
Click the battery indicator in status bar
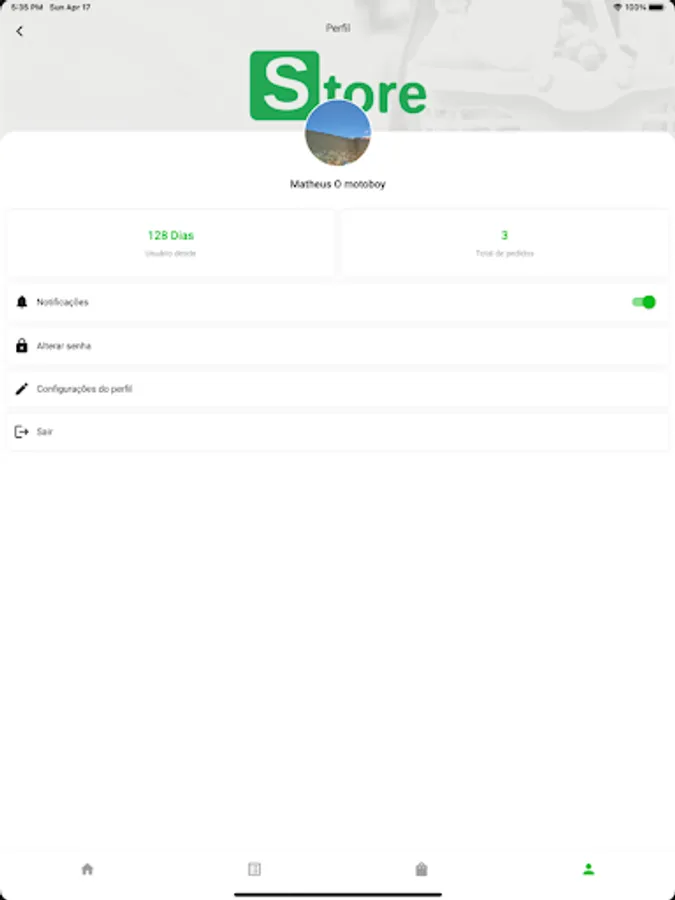tap(656, 7)
